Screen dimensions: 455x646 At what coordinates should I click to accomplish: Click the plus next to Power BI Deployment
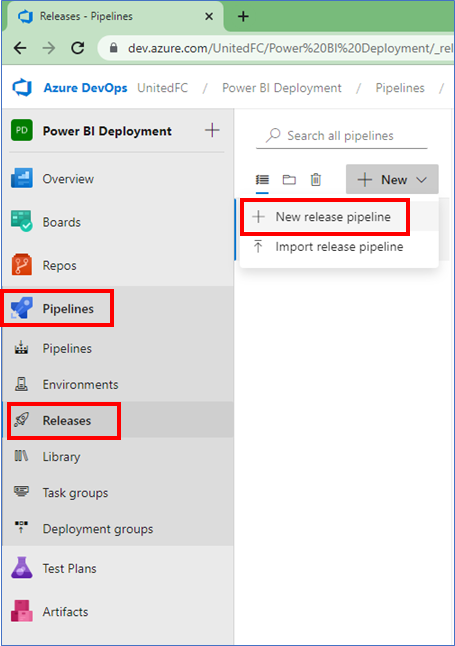click(x=212, y=130)
